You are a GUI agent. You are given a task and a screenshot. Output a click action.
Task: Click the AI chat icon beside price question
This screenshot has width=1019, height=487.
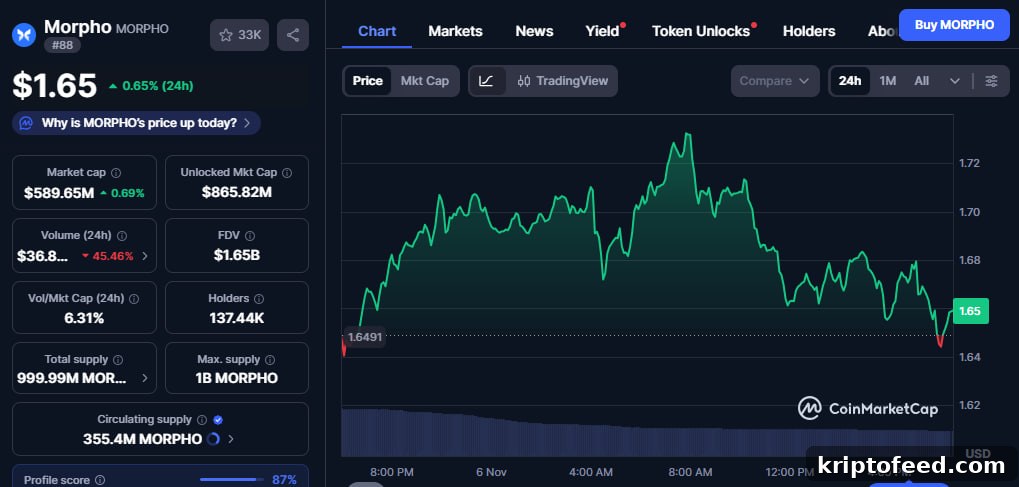point(26,123)
